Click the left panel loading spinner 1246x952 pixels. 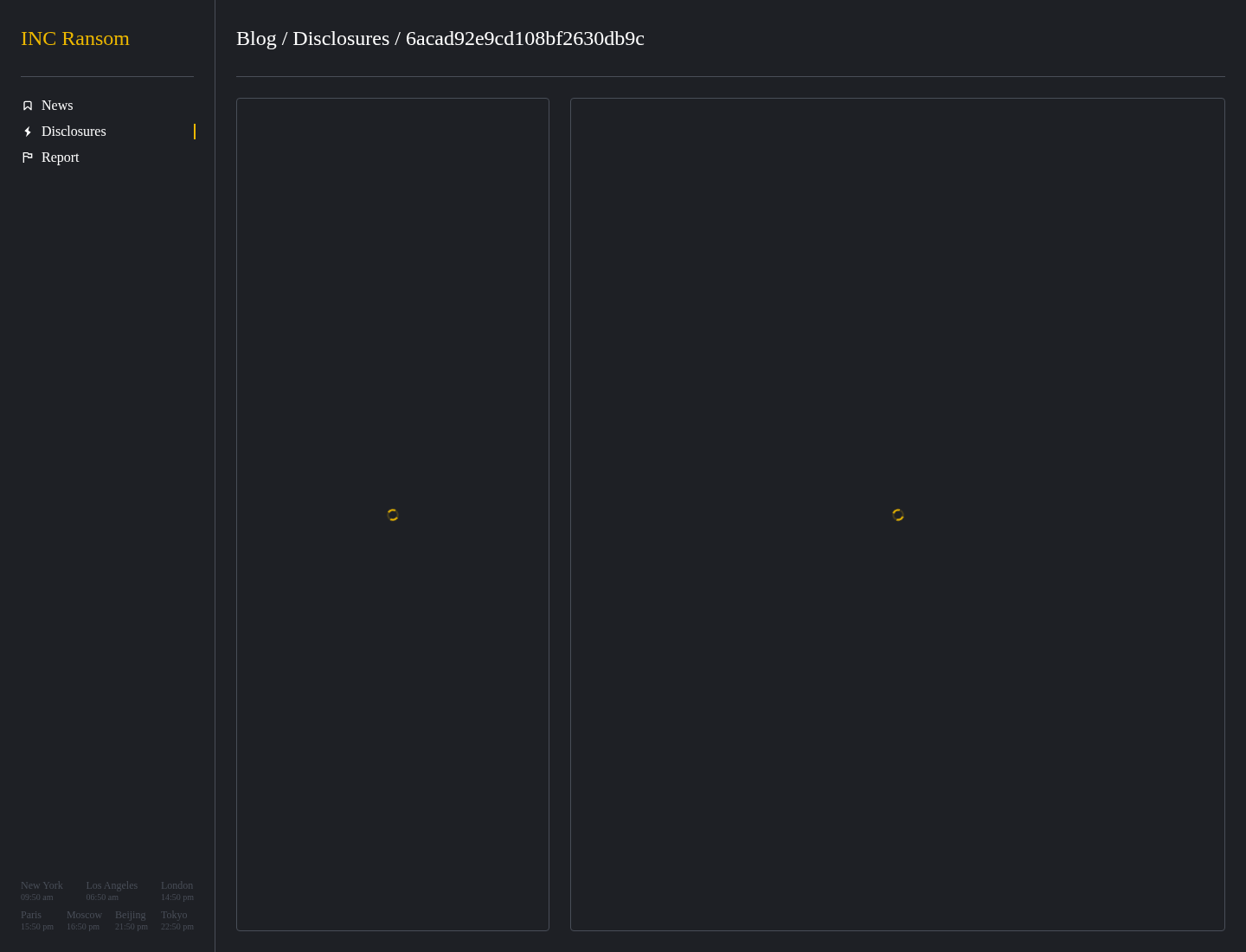(393, 515)
